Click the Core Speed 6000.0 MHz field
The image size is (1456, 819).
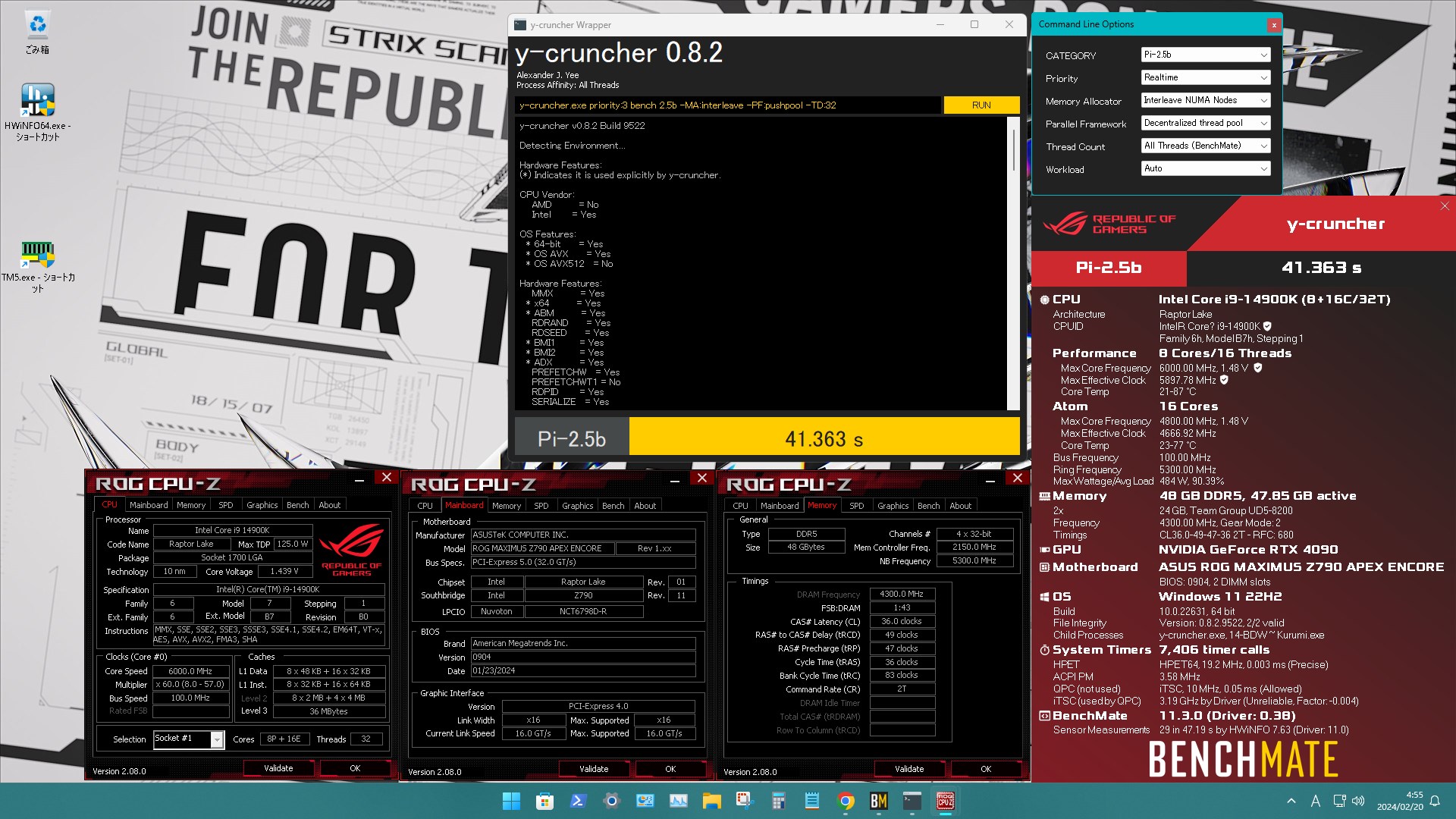190,671
